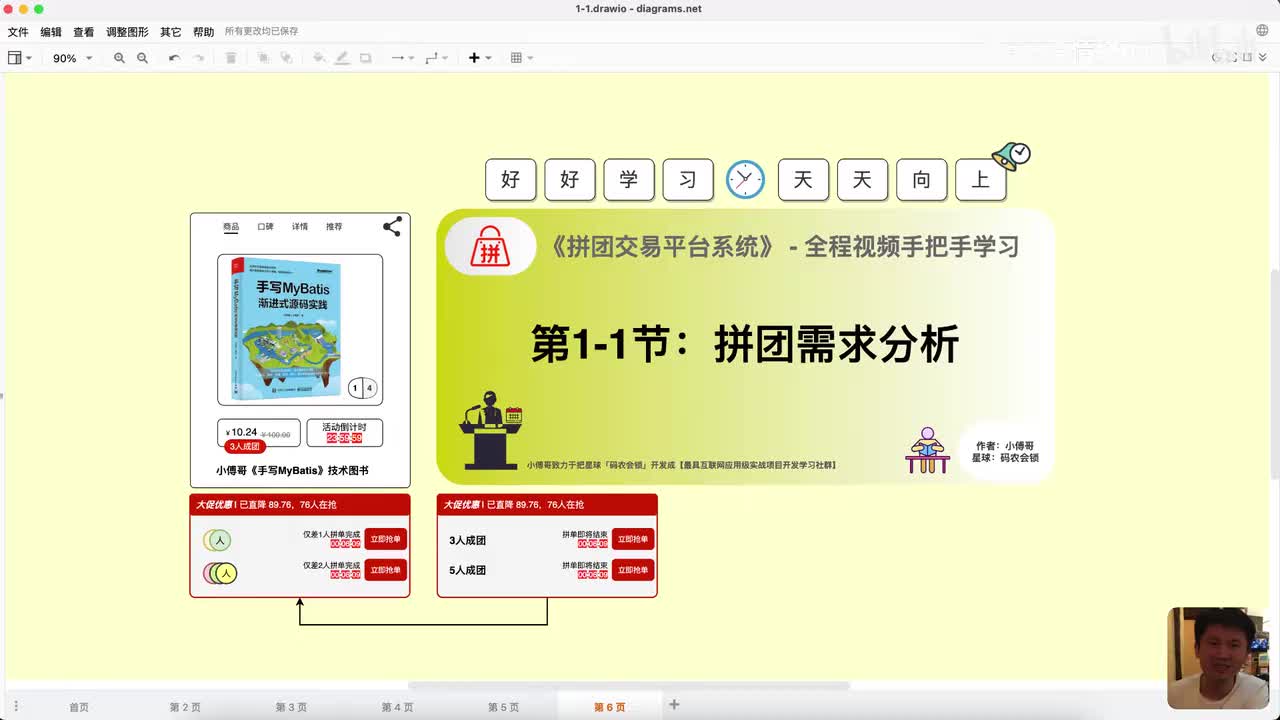Viewport: 1280px width, 720px height.
Task: Delete the selected shape
Action: (231, 58)
